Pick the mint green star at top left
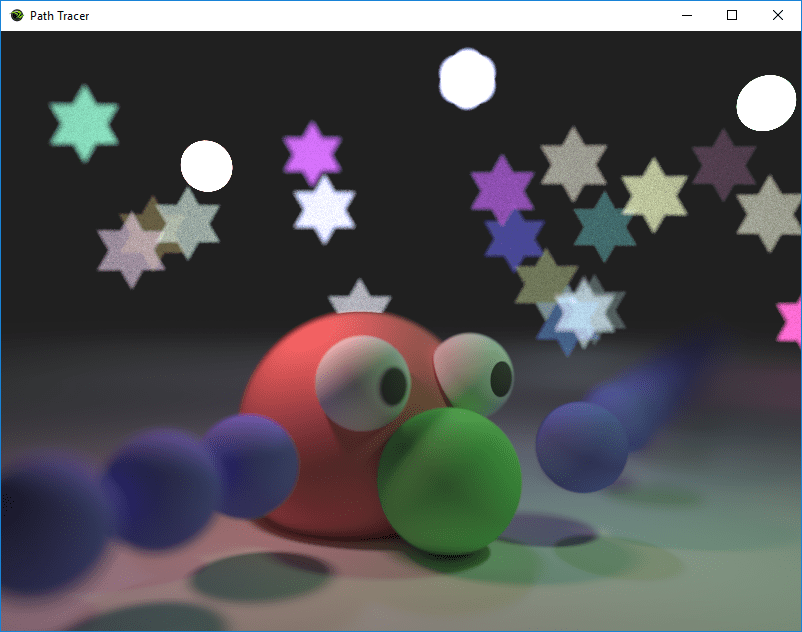 click(85, 122)
